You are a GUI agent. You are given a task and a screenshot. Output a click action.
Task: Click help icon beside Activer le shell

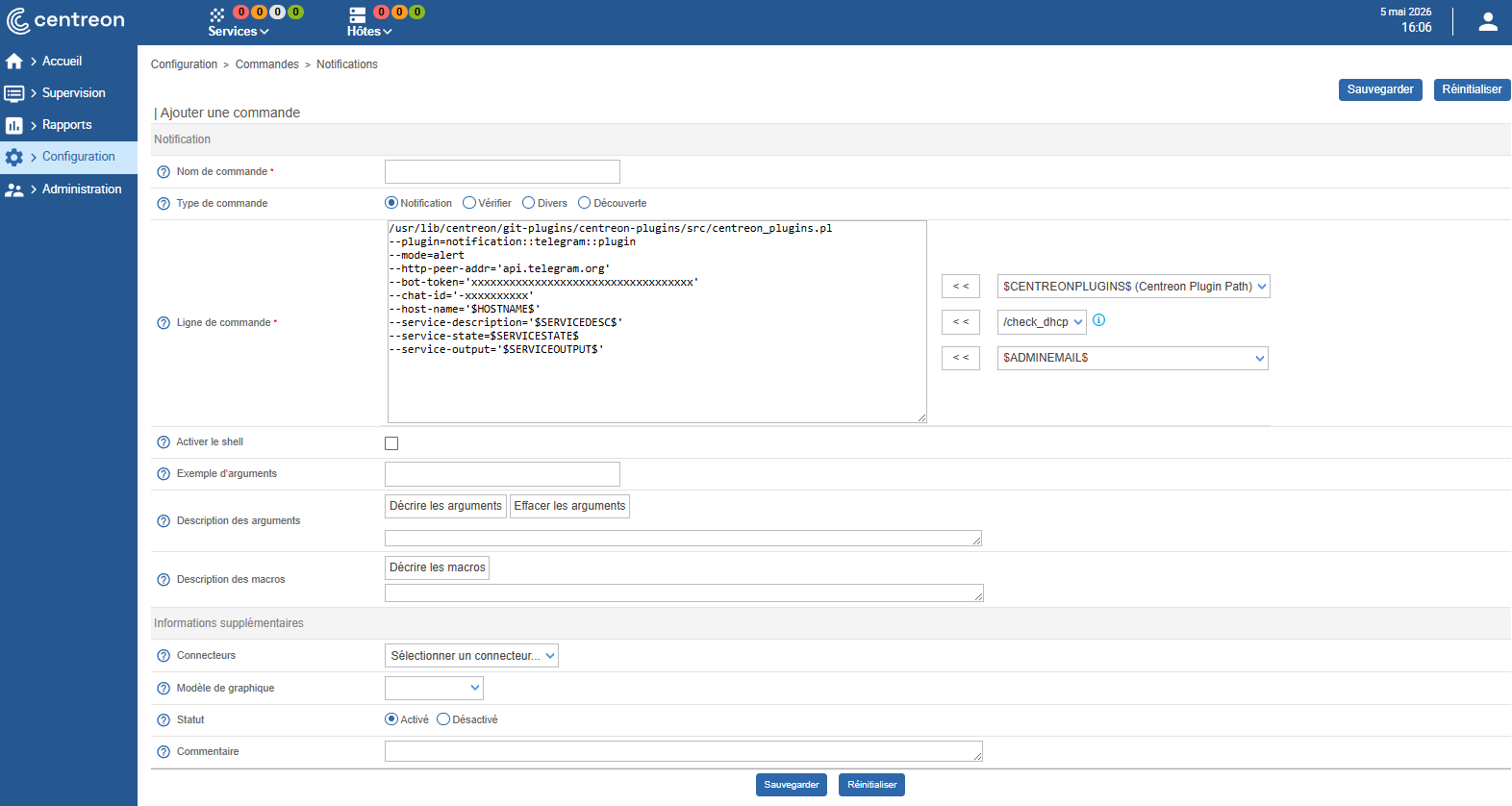pyautogui.click(x=164, y=442)
